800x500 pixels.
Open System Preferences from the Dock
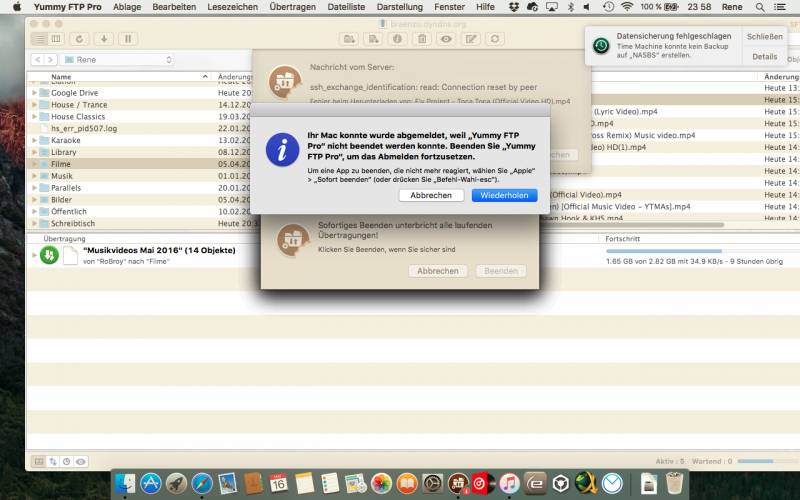pyautogui.click(x=433, y=483)
